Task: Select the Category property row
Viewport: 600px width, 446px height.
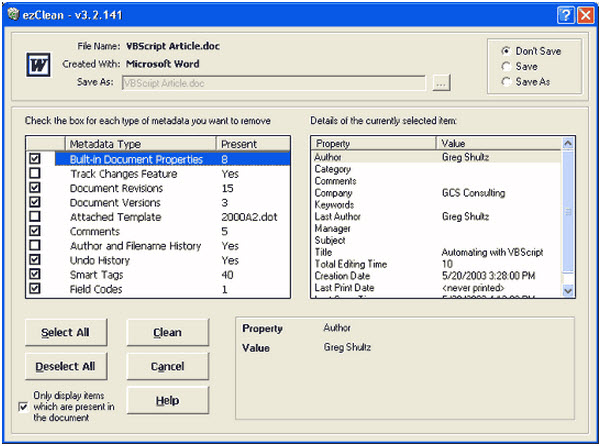Action: pos(437,169)
